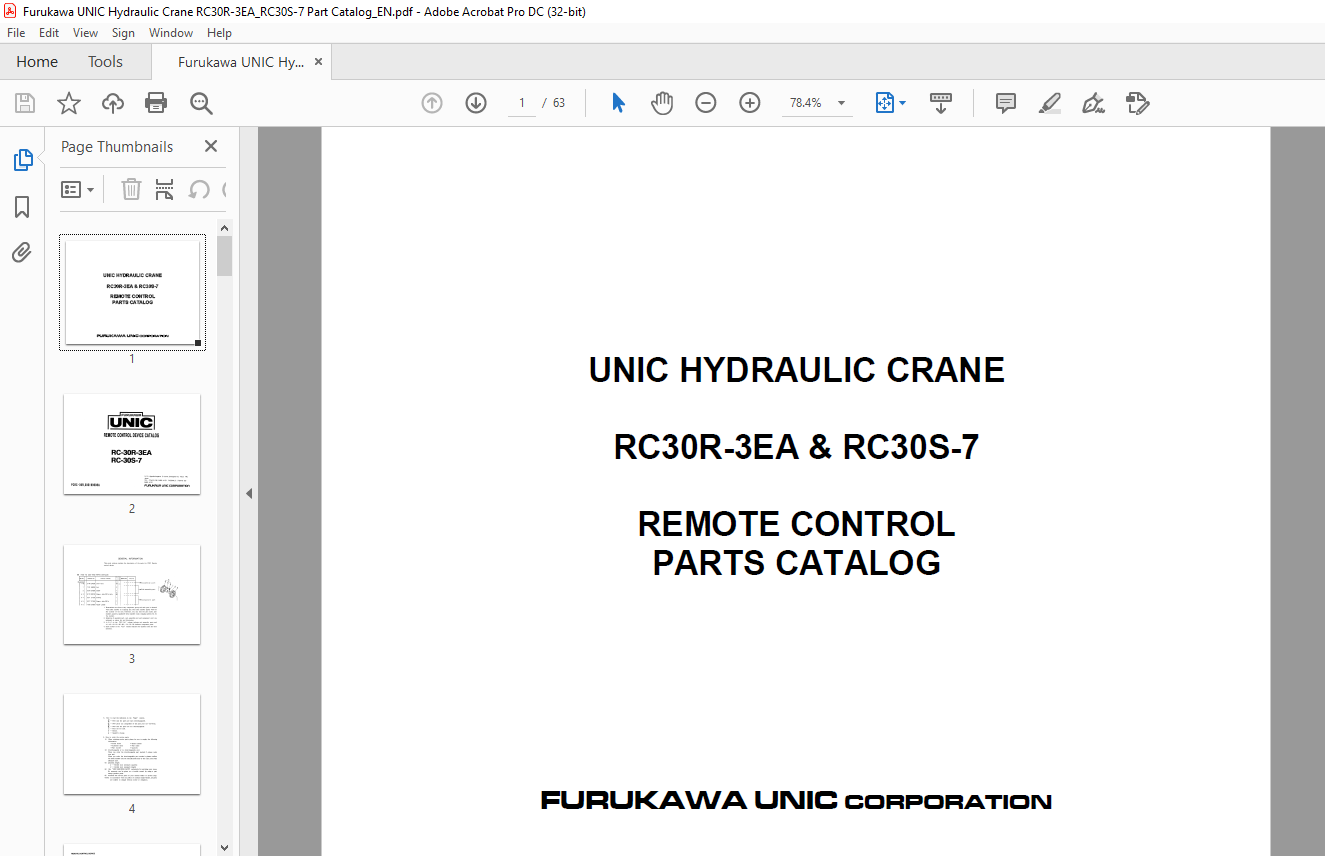The width and height of the screenshot is (1325, 856).
Task: Open the scrolling mode keyboard icon
Action: tap(941, 103)
